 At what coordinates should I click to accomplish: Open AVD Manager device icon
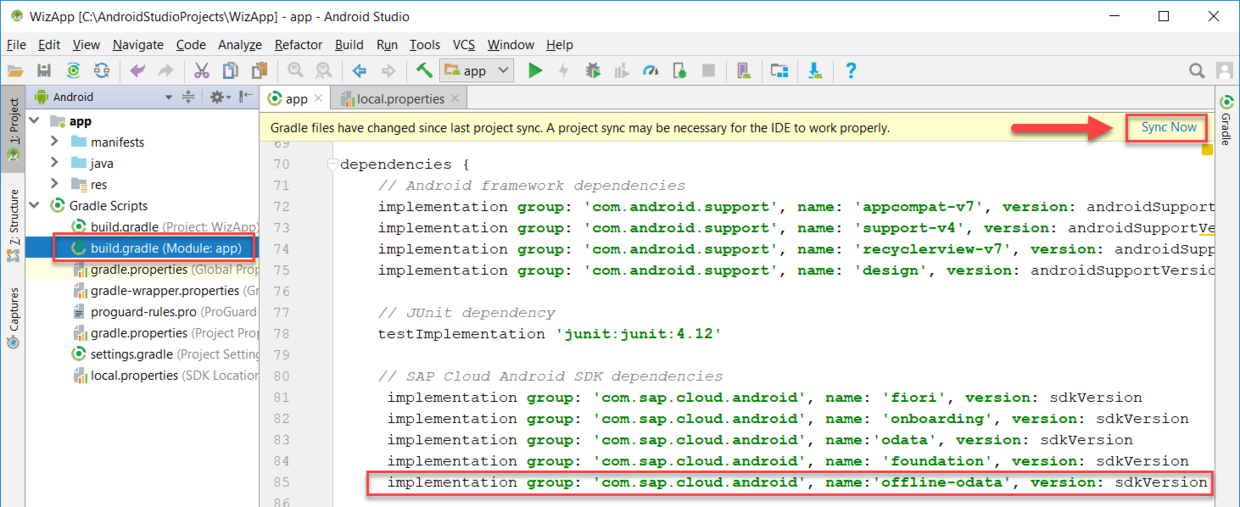coord(743,71)
